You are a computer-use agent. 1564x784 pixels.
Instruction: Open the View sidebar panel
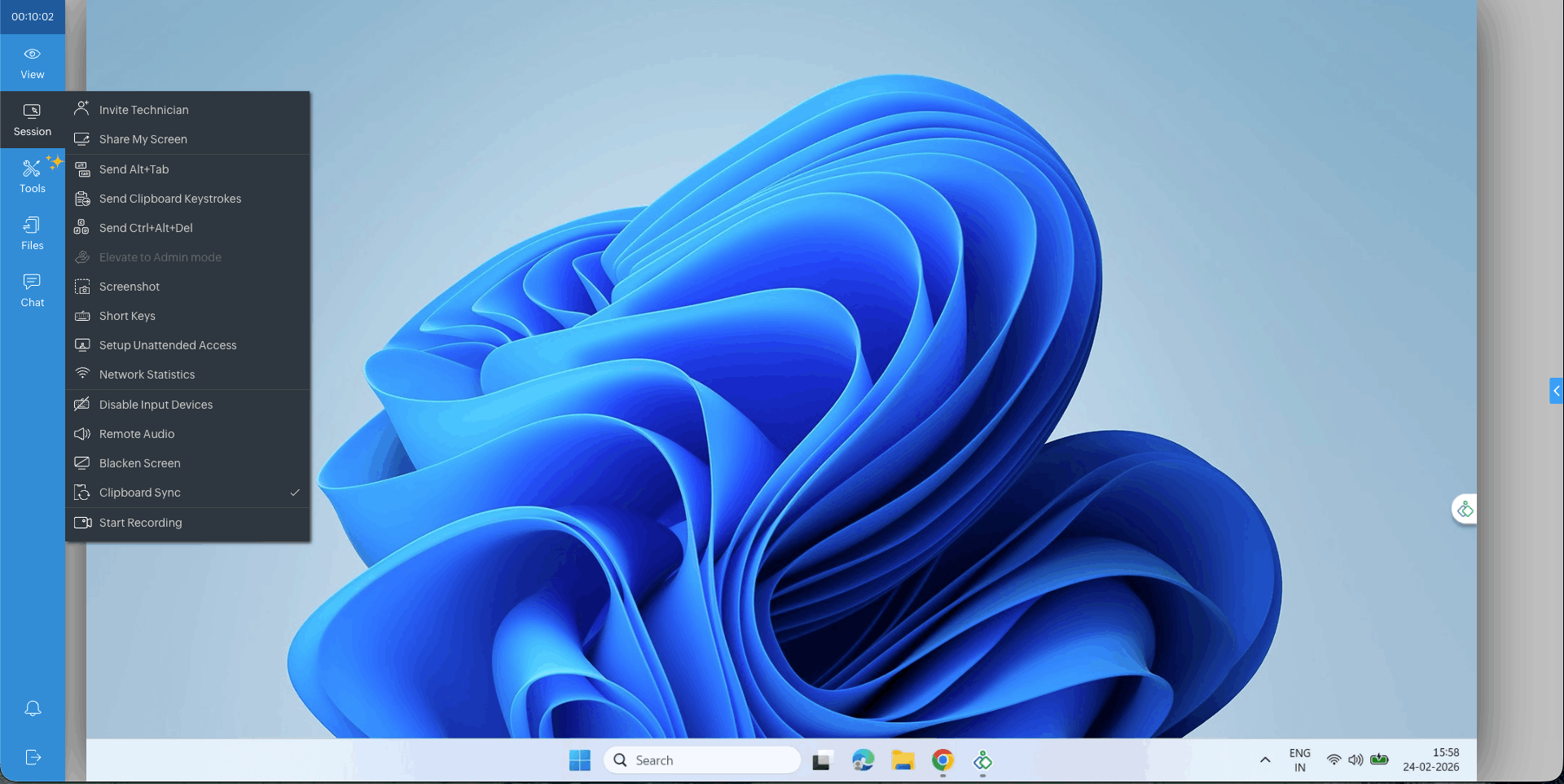pyautogui.click(x=33, y=63)
